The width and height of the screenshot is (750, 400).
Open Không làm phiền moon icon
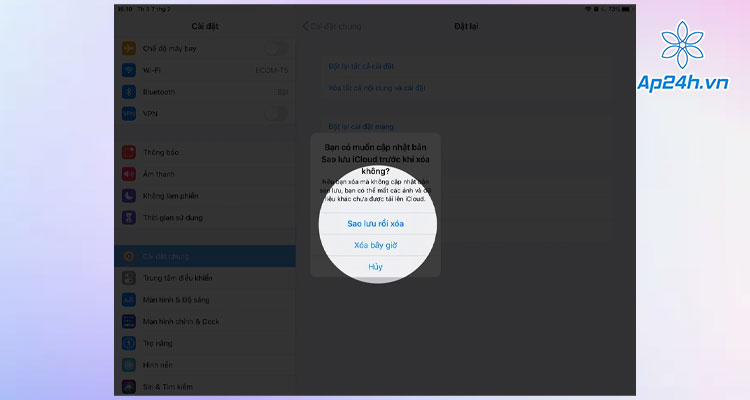point(129,196)
